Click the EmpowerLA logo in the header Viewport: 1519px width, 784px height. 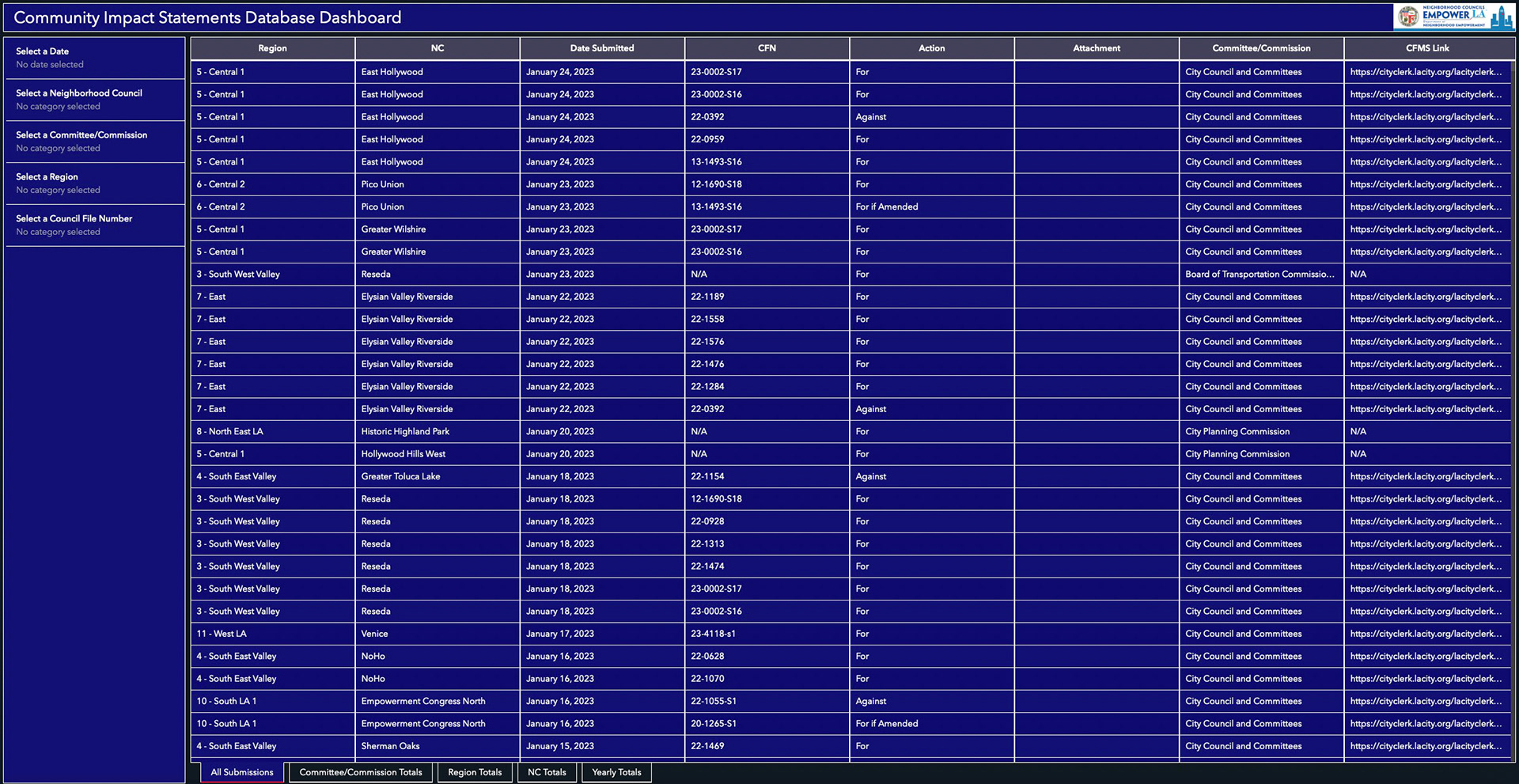pyautogui.click(x=1453, y=17)
